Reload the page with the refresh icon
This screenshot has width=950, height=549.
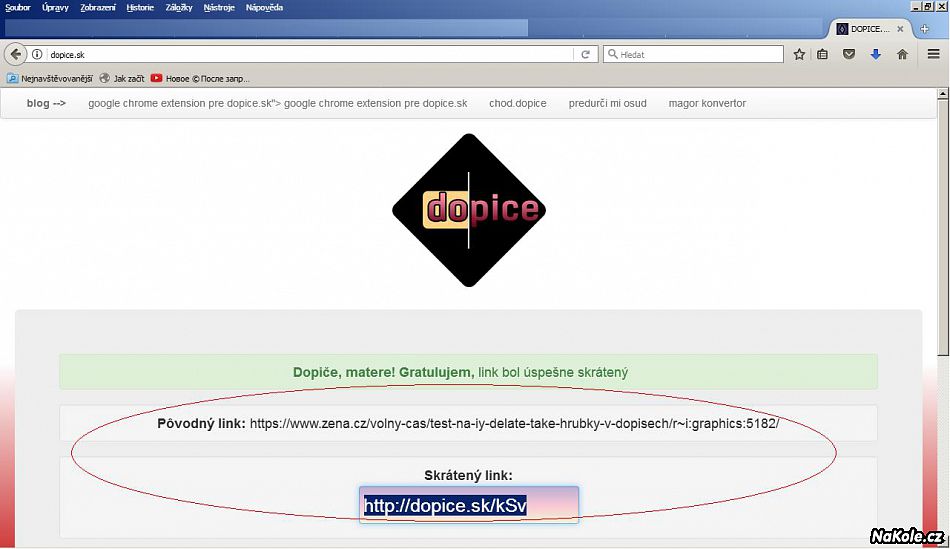(x=587, y=55)
